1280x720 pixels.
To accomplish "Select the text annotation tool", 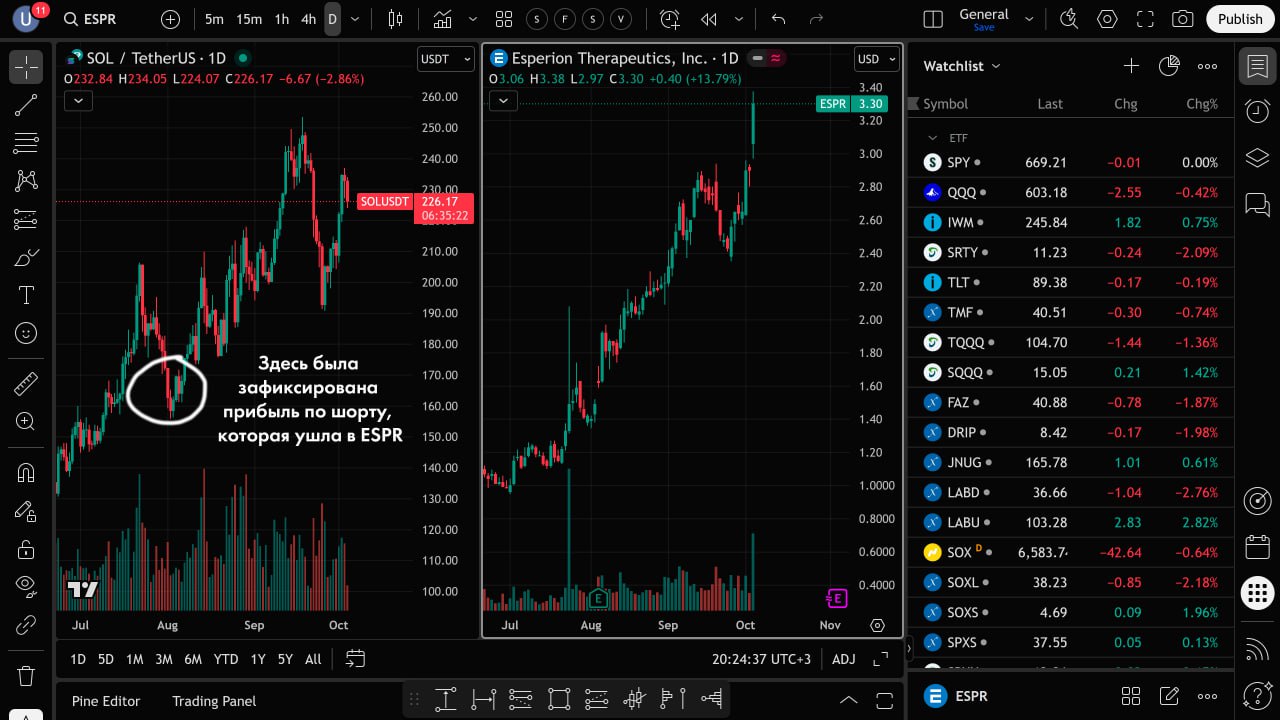I will point(26,295).
